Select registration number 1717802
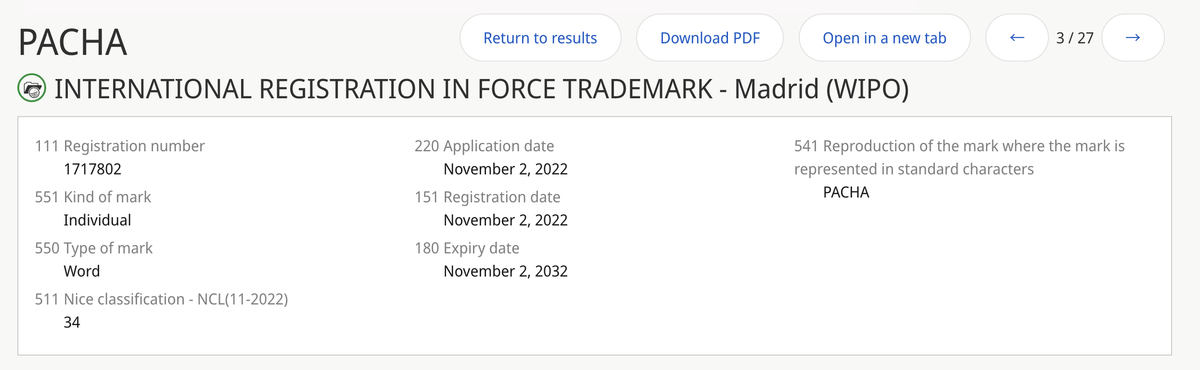Image resolution: width=1200 pixels, height=370 pixels. click(x=92, y=169)
